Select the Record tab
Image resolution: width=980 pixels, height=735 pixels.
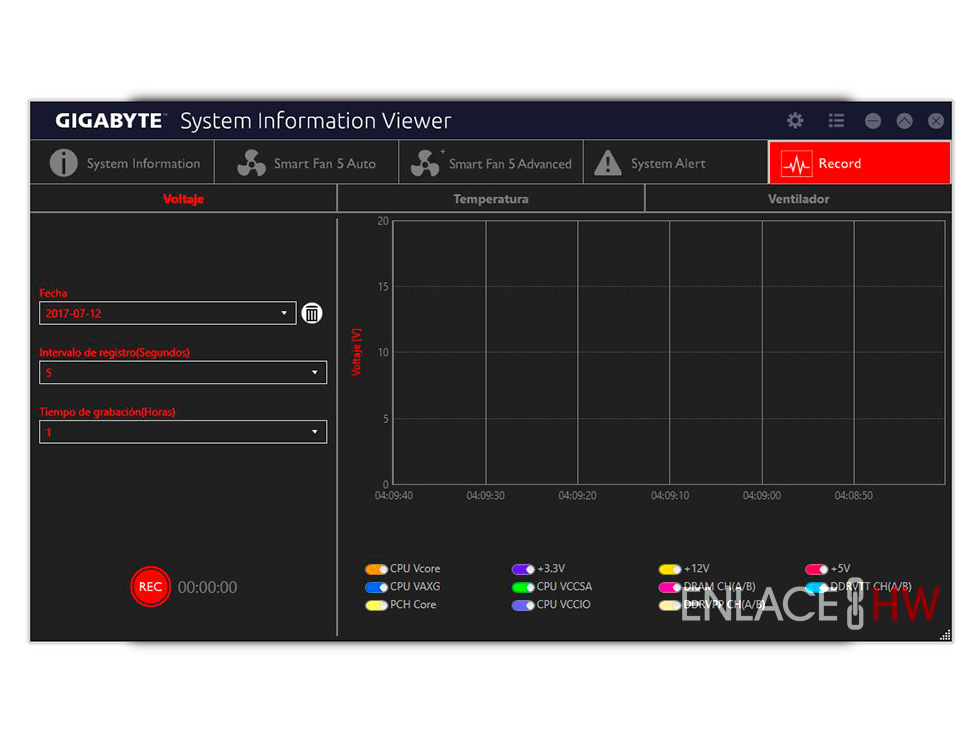pyautogui.click(x=859, y=162)
